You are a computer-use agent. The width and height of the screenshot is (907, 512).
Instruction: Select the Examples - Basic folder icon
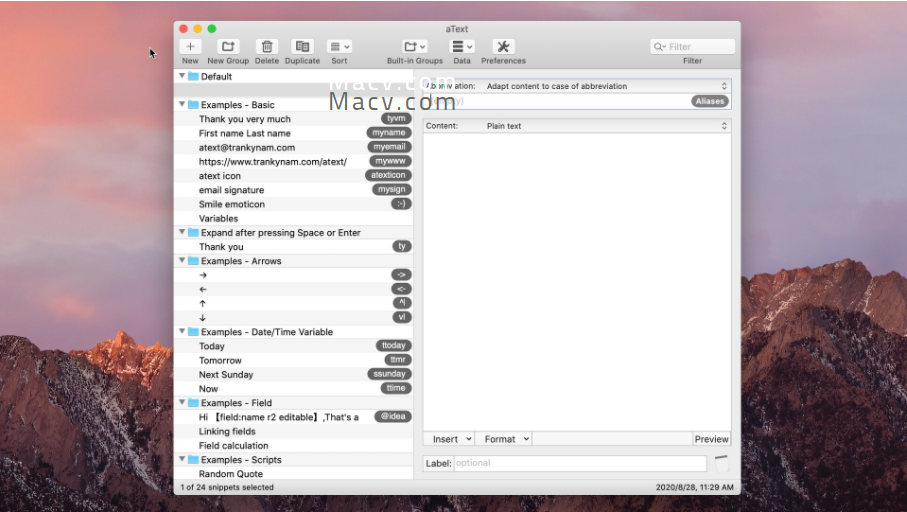click(x=193, y=105)
